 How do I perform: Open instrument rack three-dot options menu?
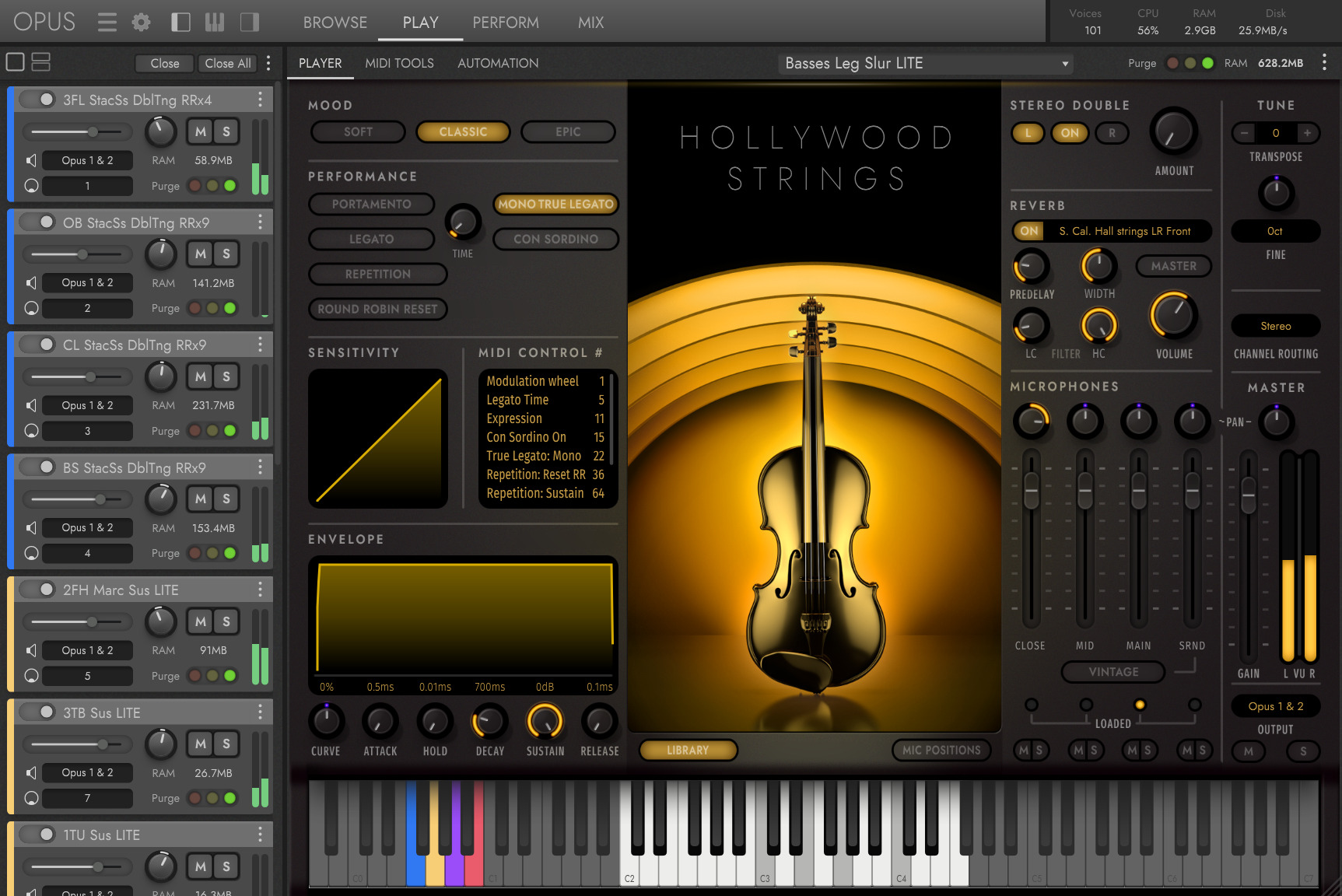[268, 63]
